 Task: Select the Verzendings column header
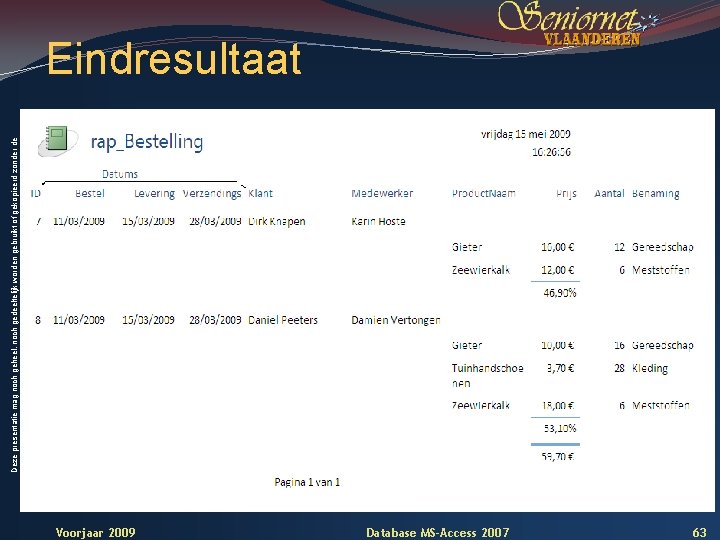click(212, 194)
